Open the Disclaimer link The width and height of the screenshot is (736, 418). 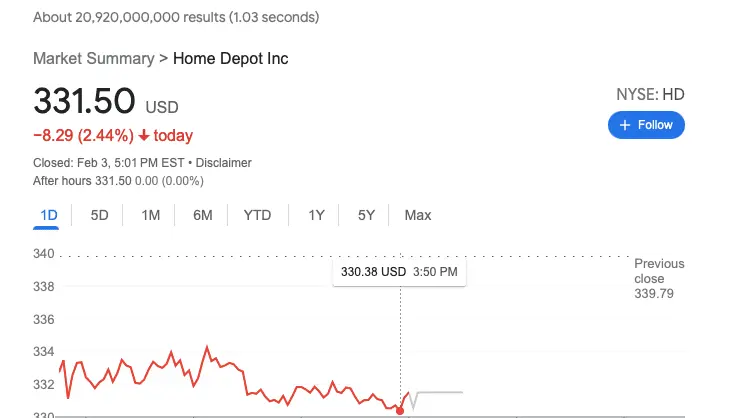pyautogui.click(x=223, y=163)
